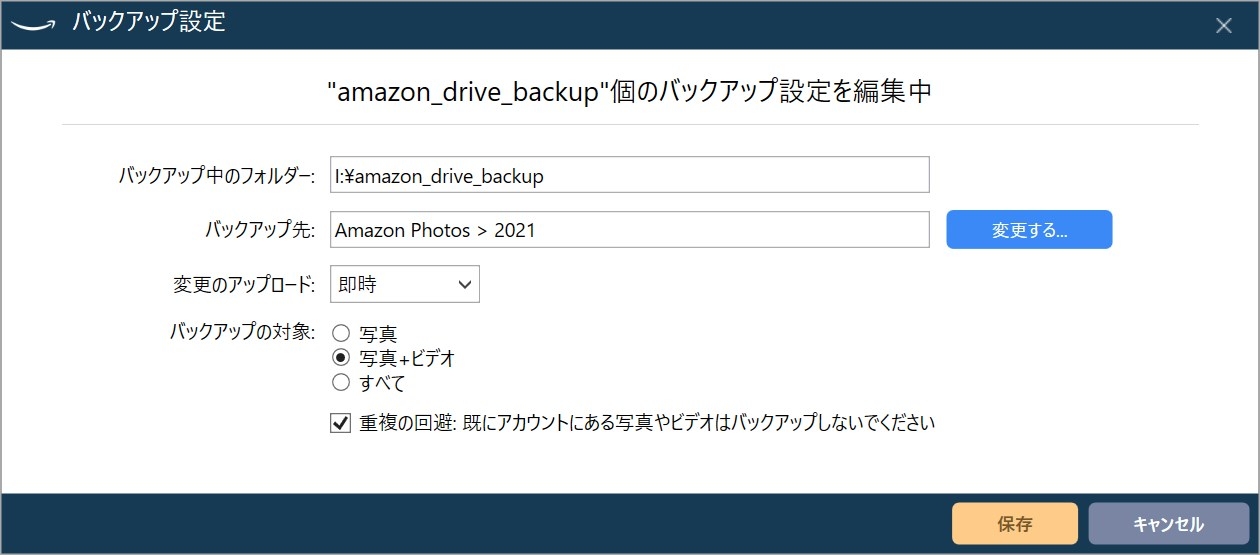Click the バックアップ中のフォルダー label
1260x555 pixels.
216,176
